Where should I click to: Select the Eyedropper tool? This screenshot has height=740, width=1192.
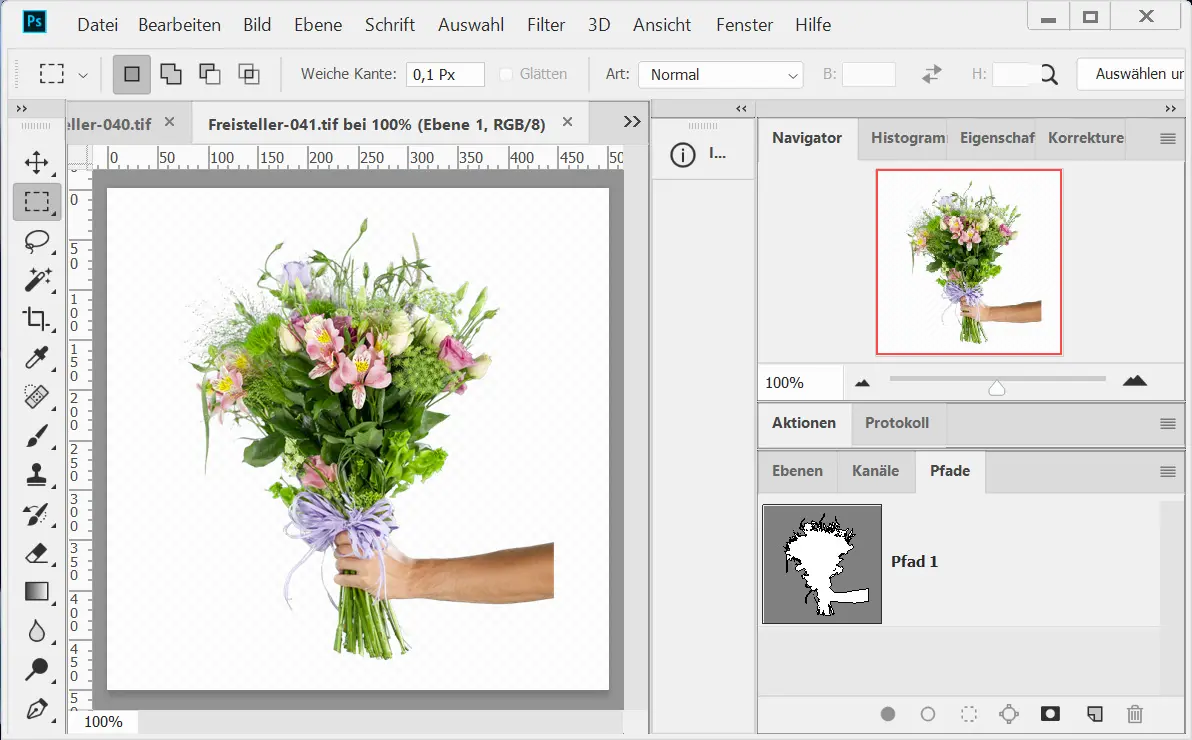[37, 358]
